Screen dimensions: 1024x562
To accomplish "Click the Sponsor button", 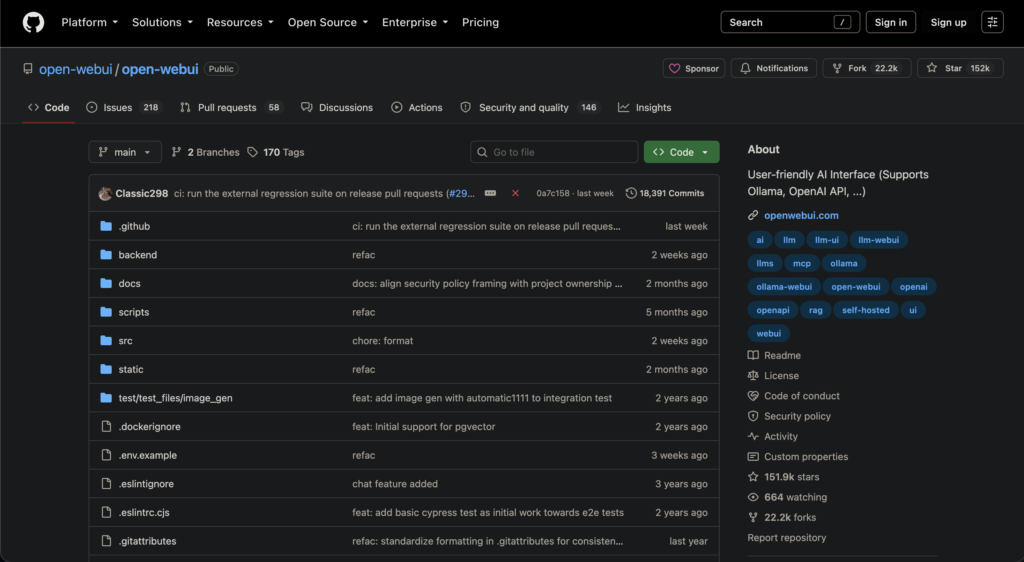I will (694, 69).
